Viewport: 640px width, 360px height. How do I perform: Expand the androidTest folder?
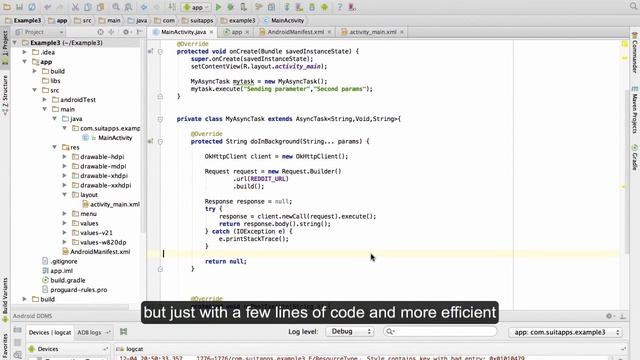click(x=44, y=100)
